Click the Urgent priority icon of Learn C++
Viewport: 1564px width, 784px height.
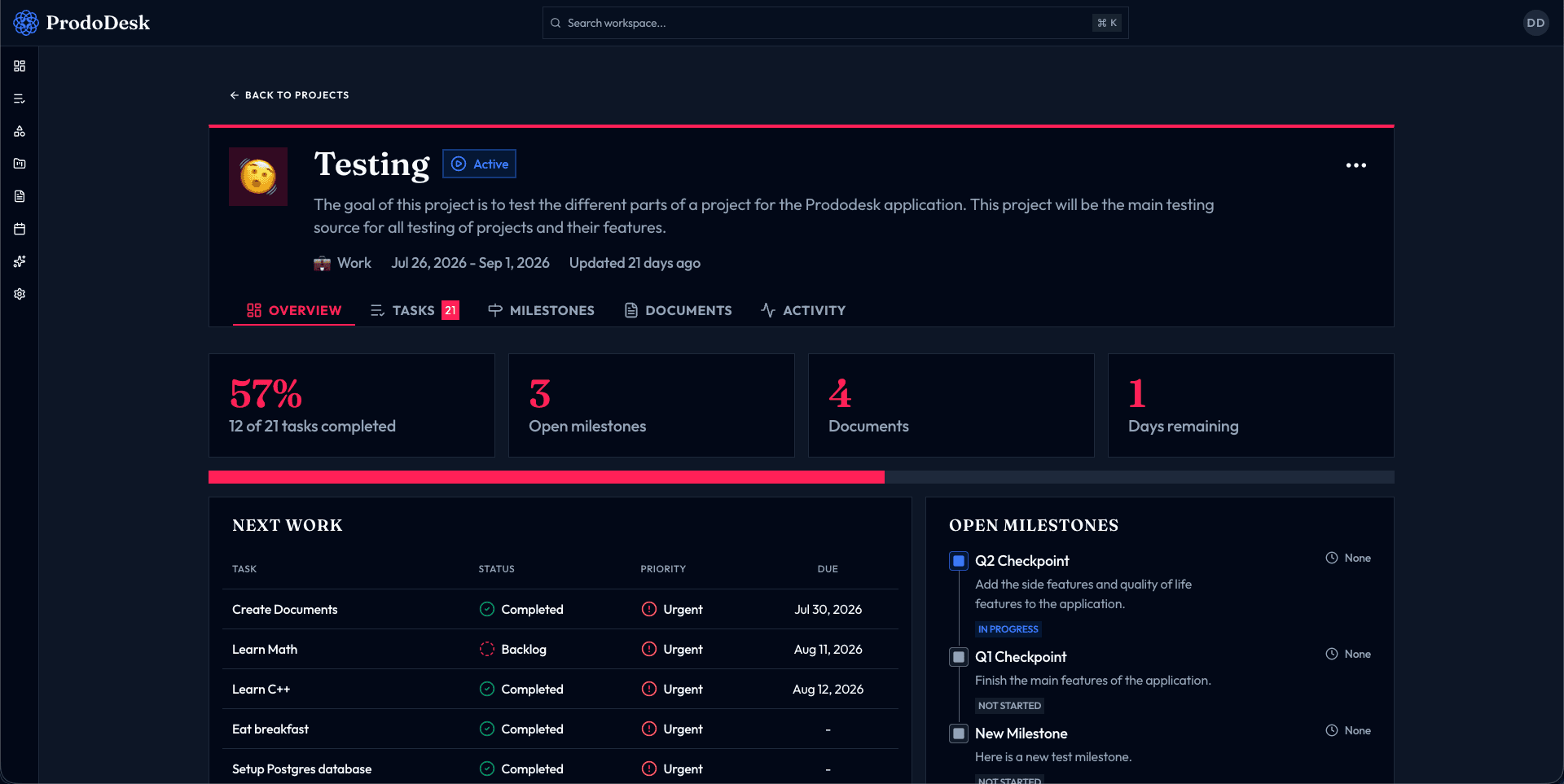click(x=649, y=689)
